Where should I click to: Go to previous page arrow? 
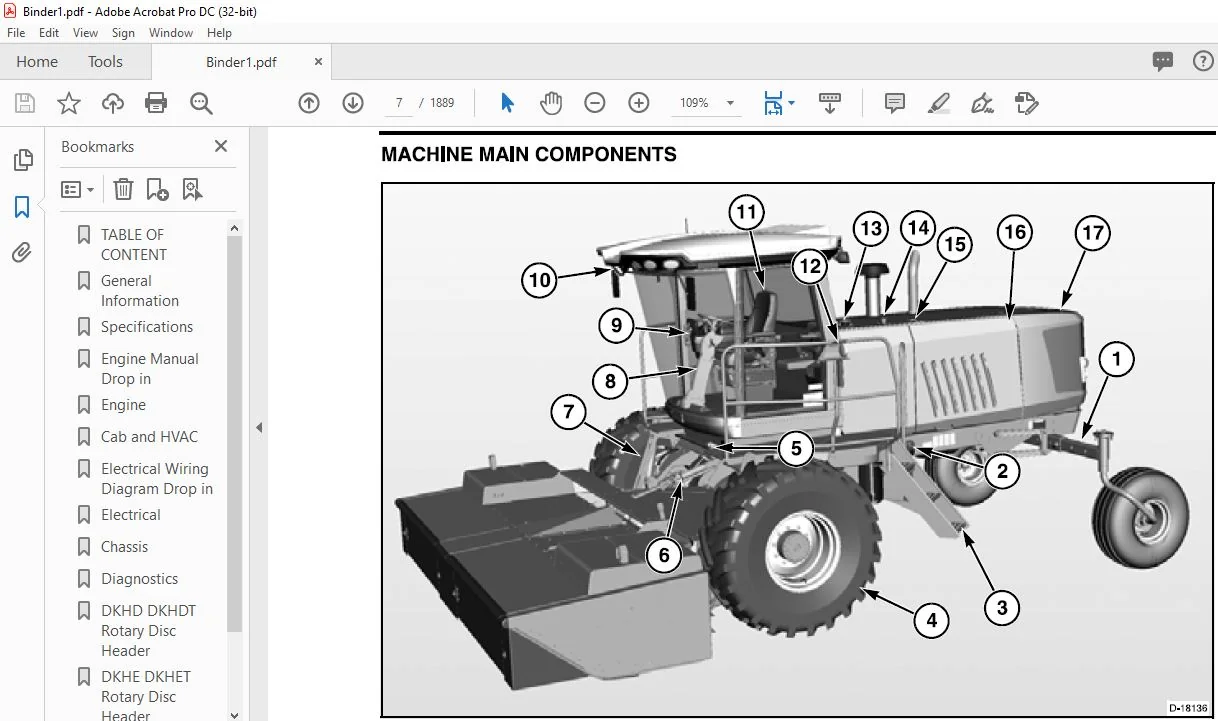[309, 103]
